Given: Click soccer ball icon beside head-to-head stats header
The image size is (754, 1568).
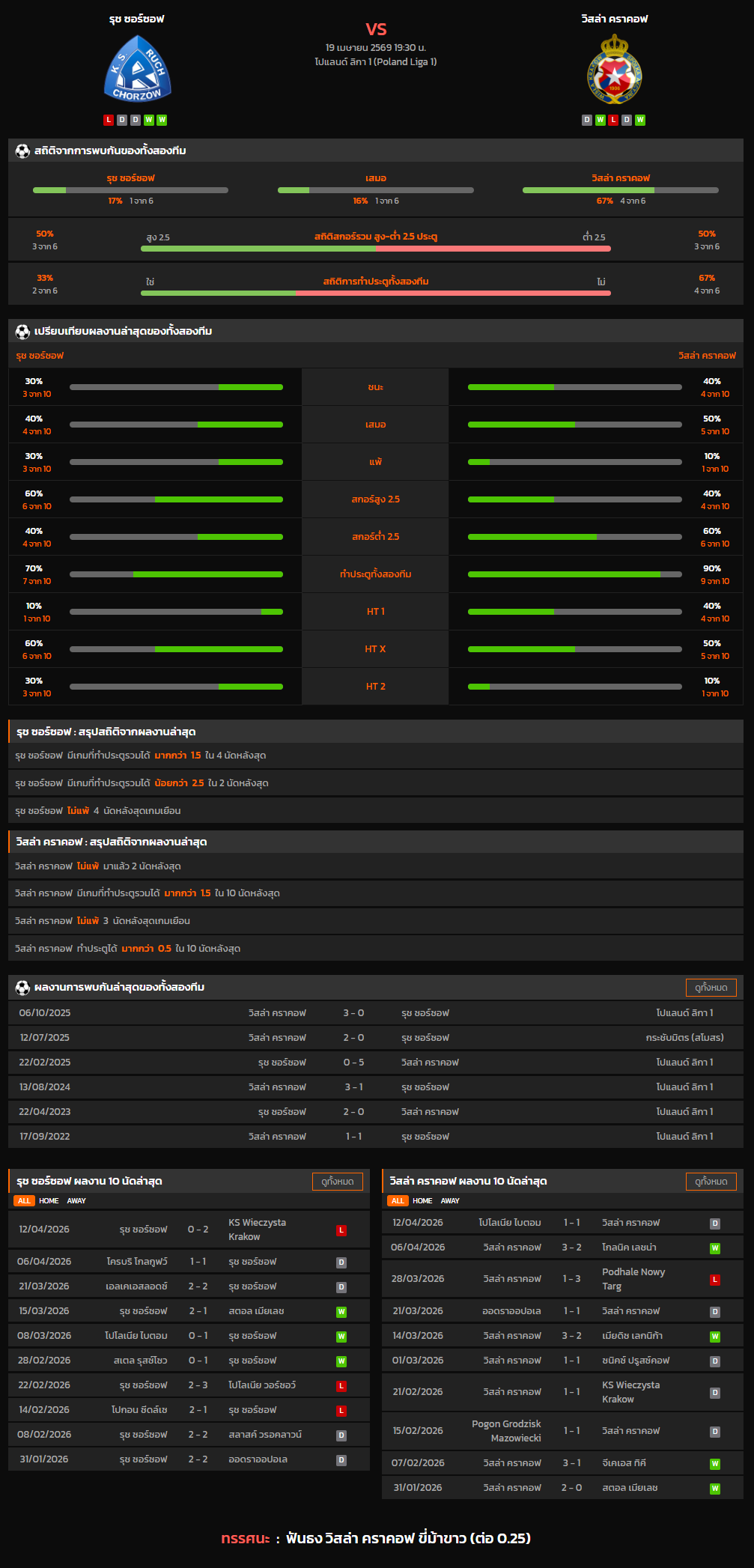Looking at the screenshot, I should 22,151.
